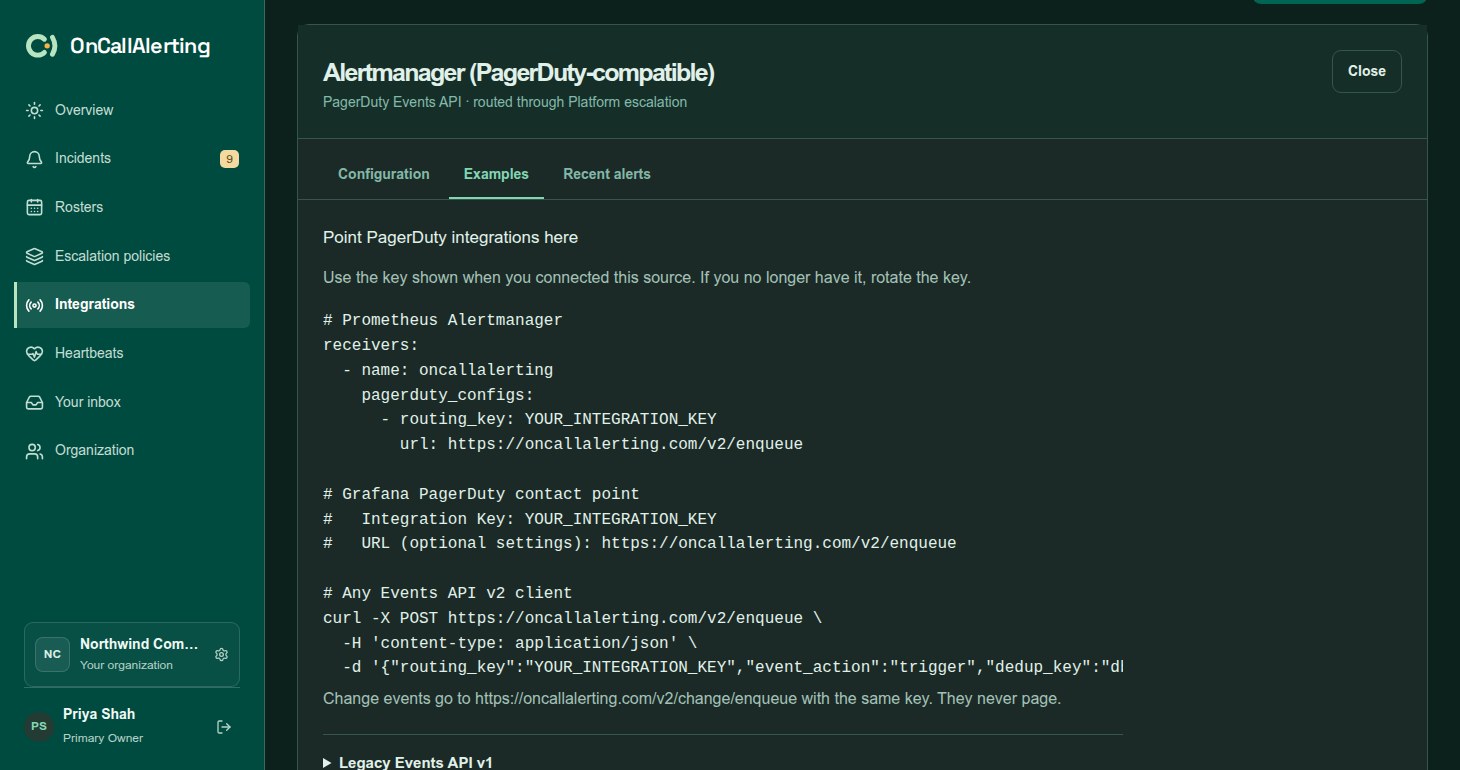Click the 'routing_key: YOUR_INTEGRATION_KEY' line

click(x=549, y=419)
